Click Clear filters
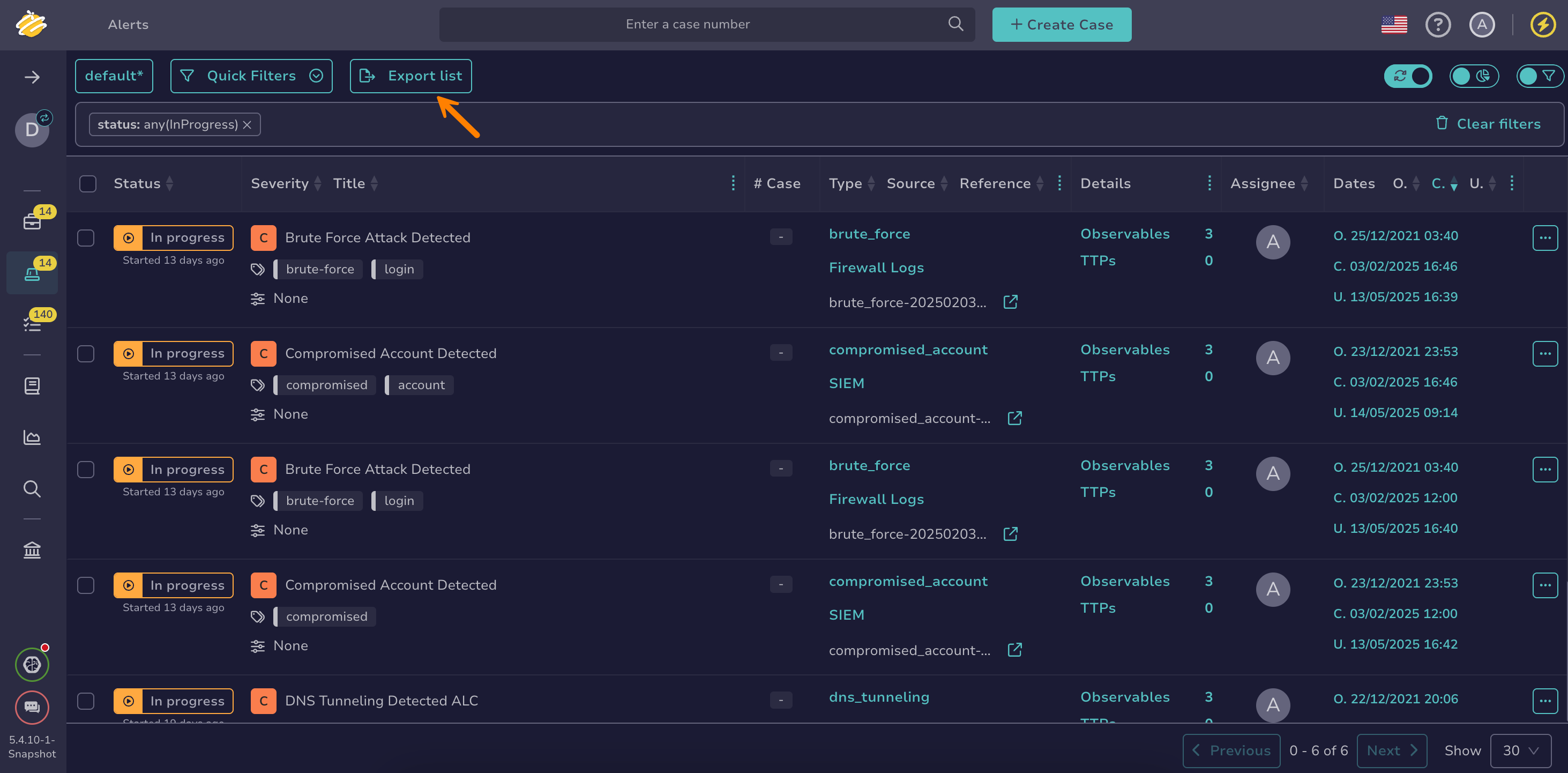 tap(1488, 124)
